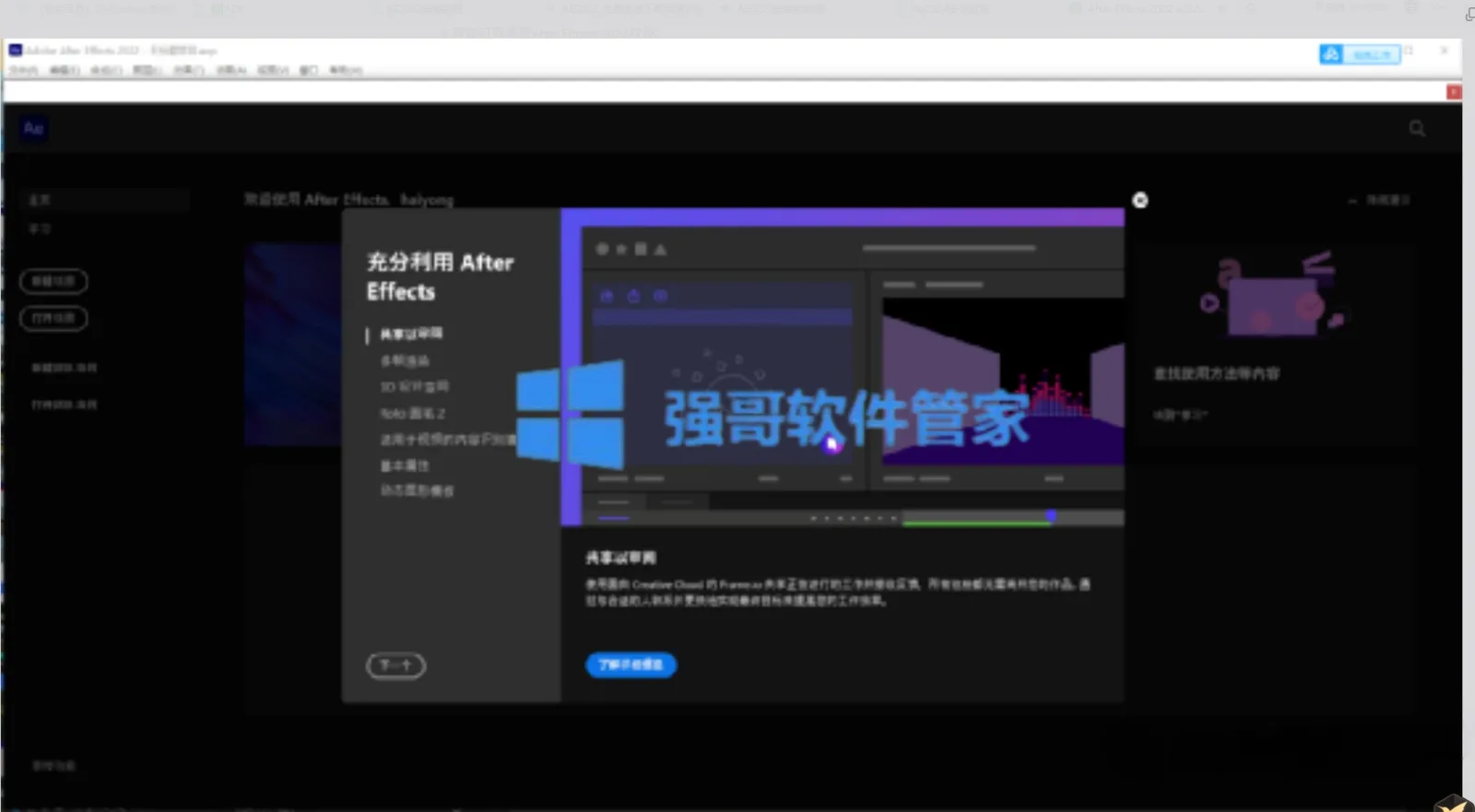Click the small link under how-to card
The image size is (1475, 812).
pos(1180,415)
